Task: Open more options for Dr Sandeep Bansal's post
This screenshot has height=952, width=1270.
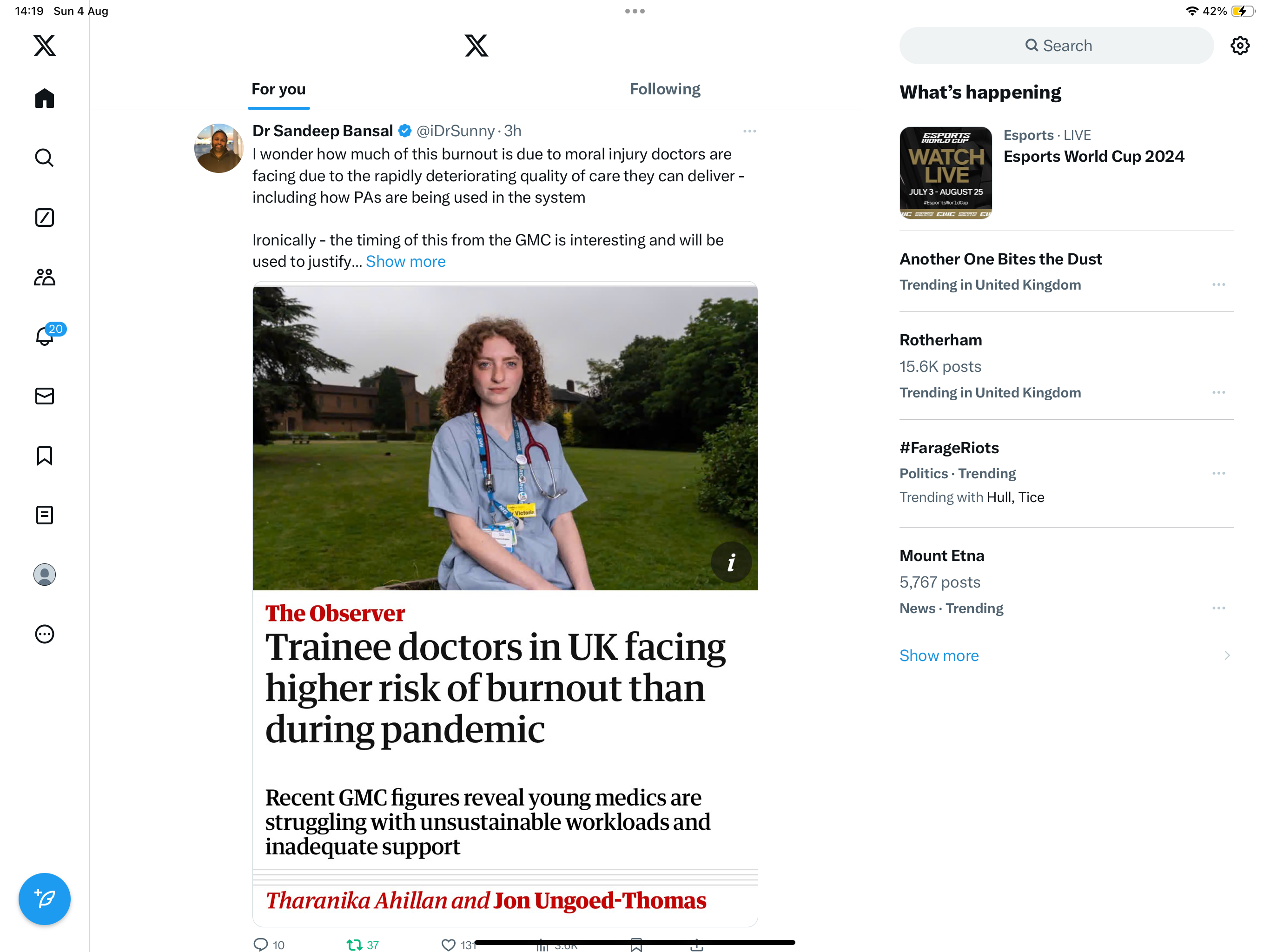Action: (x=749, y=132)
